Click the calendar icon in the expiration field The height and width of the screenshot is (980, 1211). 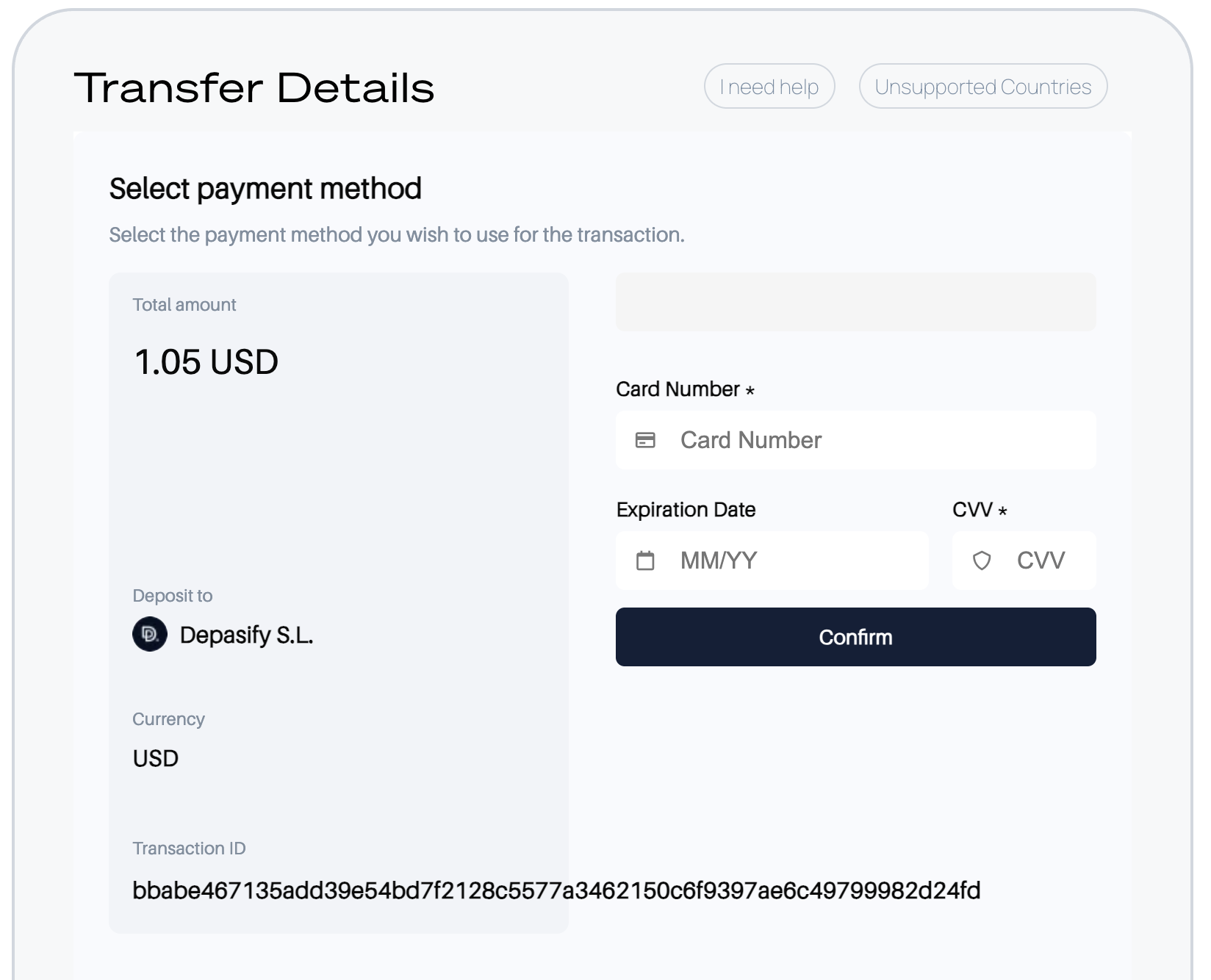645,561
